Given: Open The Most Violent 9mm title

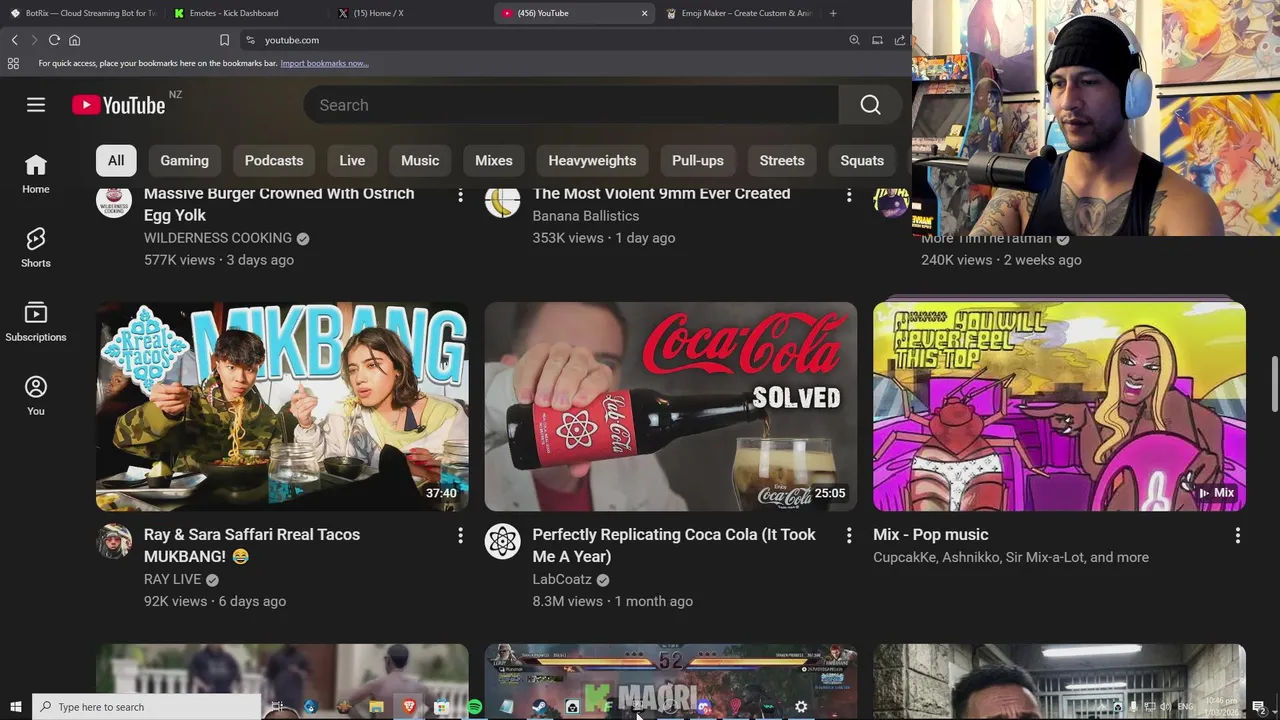Looking at the screenshot, I should 661,194.
